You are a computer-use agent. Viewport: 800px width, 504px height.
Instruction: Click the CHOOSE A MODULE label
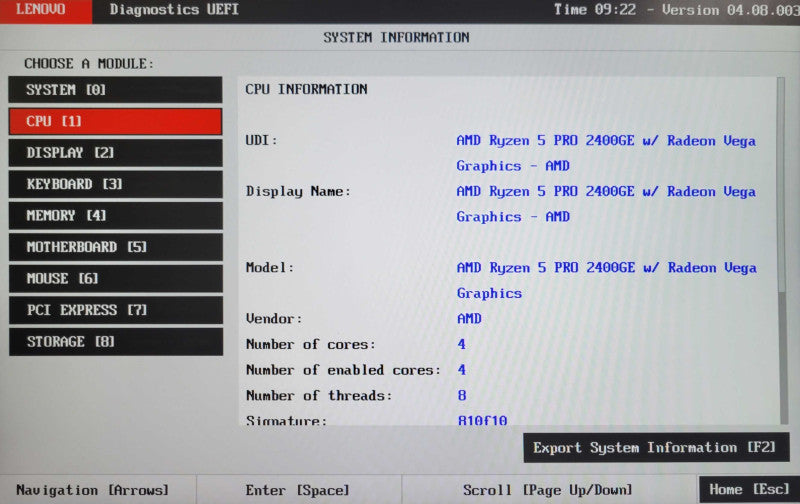click(89, 64)
